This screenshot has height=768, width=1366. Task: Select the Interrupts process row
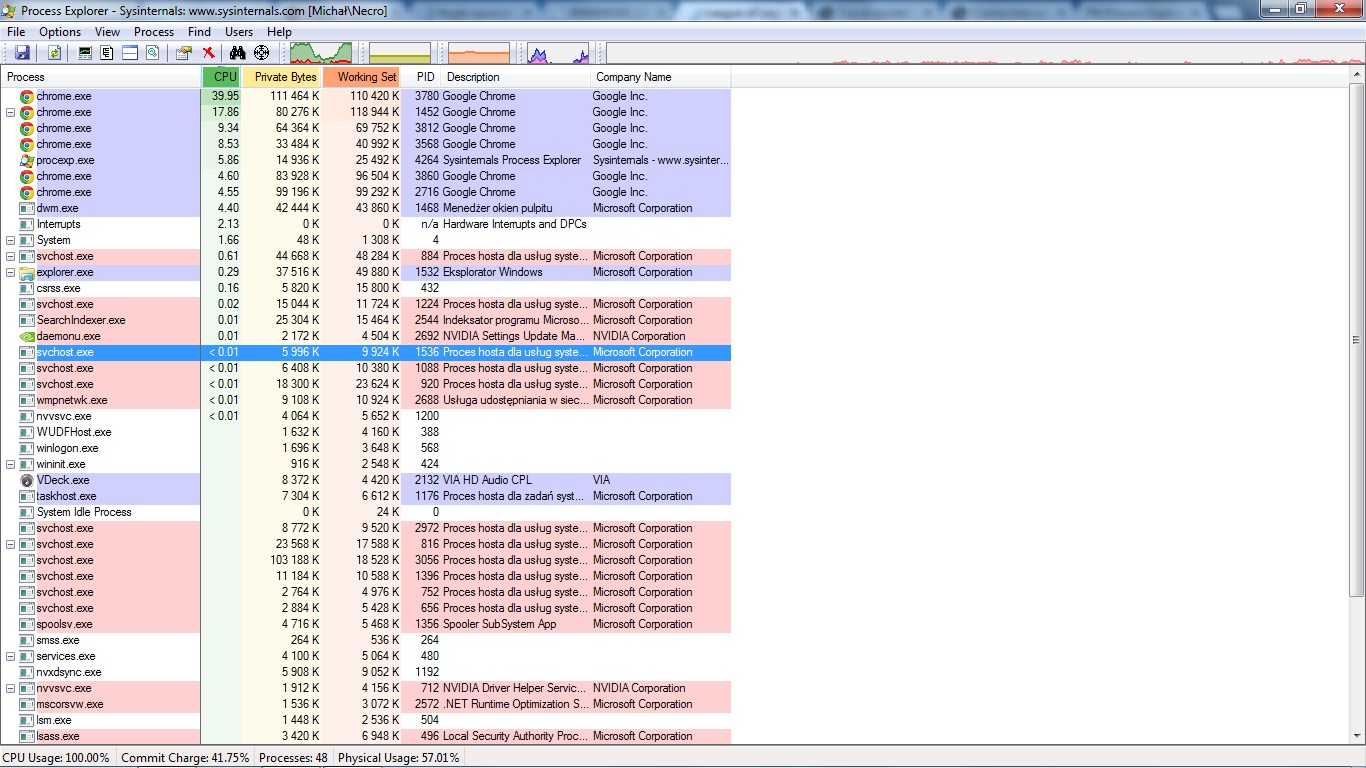point(366,224)
